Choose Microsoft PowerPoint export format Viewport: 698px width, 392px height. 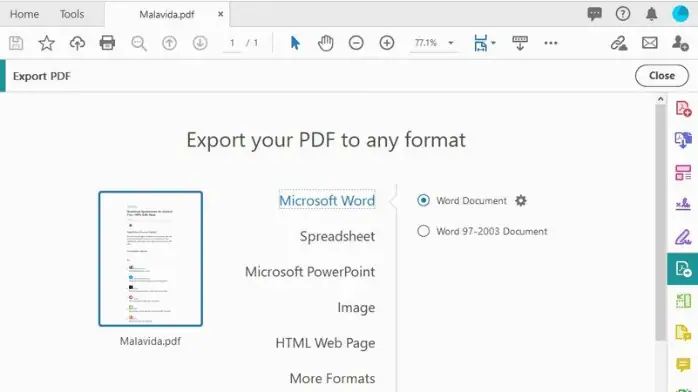[310, 272]
